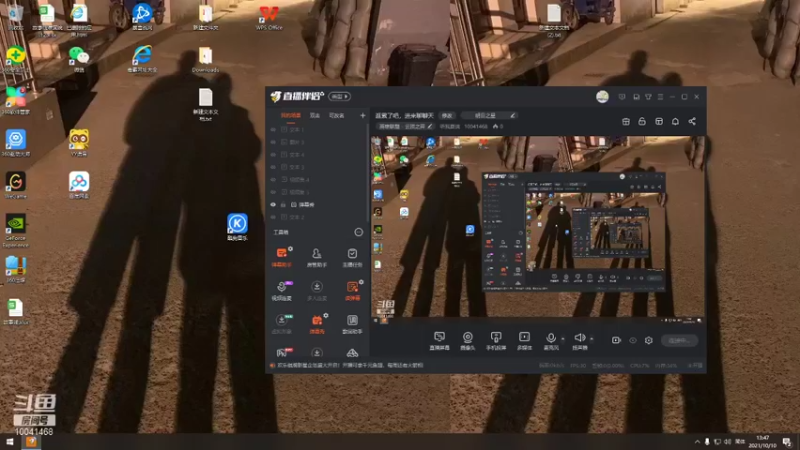Click the 扬声器 speaker icon

coord(579,338)
